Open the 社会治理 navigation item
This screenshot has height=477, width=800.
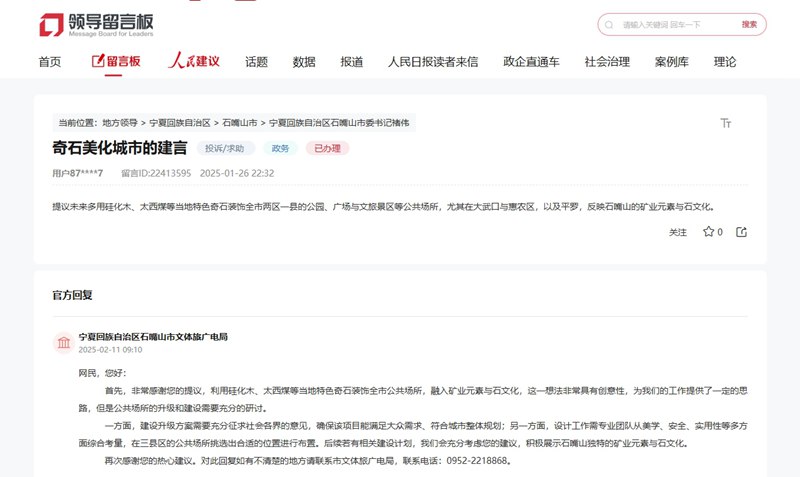coord(607,61)
